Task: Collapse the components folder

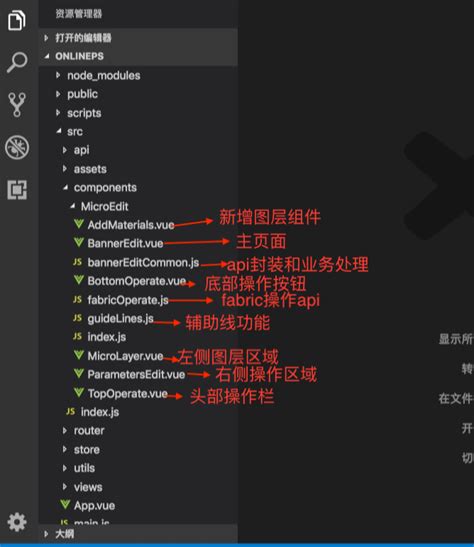Action: click(65, 188)
